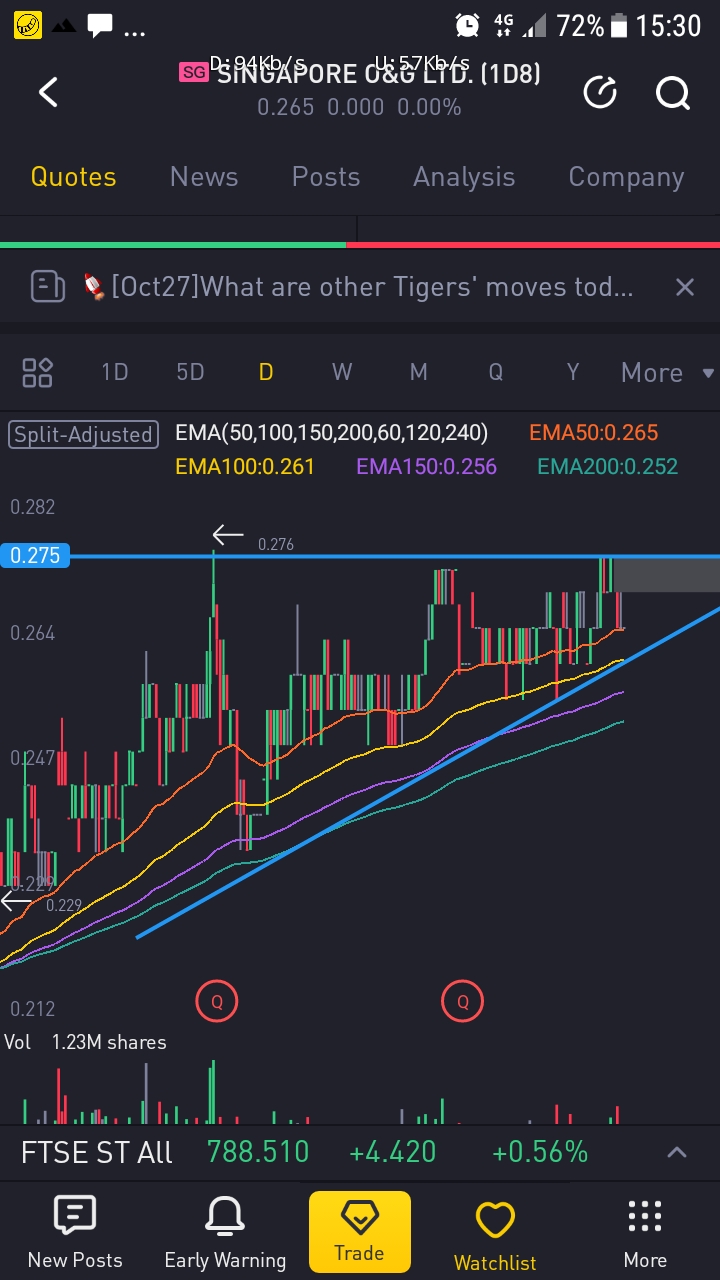
Task: Tap the EMA100:0.261 value
Action: (245, 466)
